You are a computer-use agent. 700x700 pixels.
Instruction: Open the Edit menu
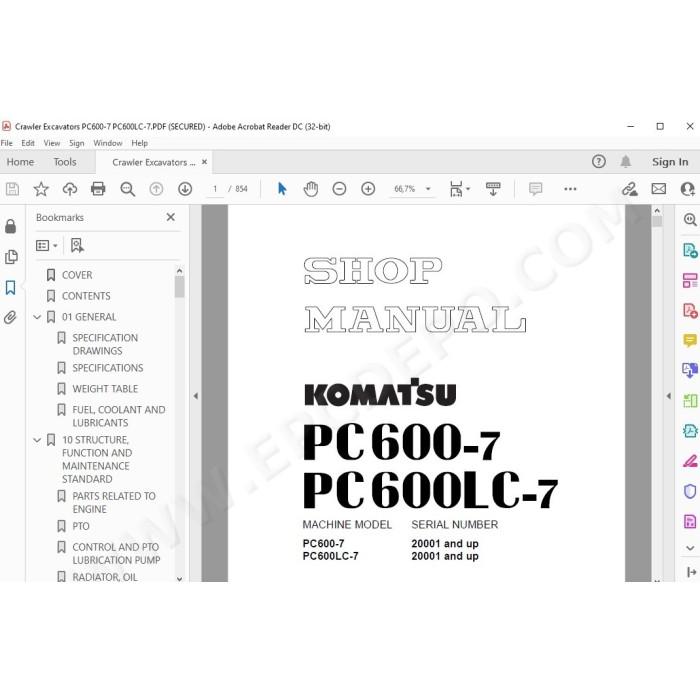point(28,143)
